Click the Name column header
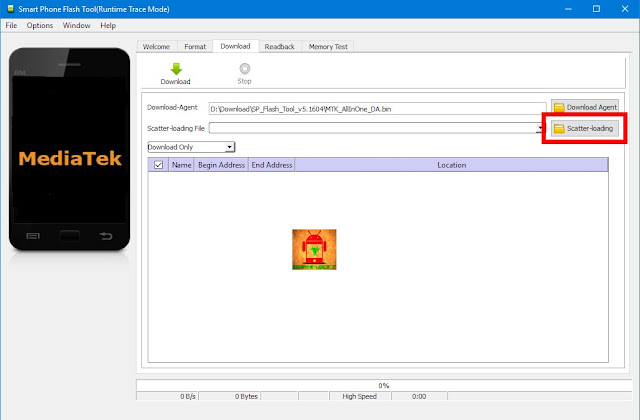640x420 pixels. click(x=181, y=165)
